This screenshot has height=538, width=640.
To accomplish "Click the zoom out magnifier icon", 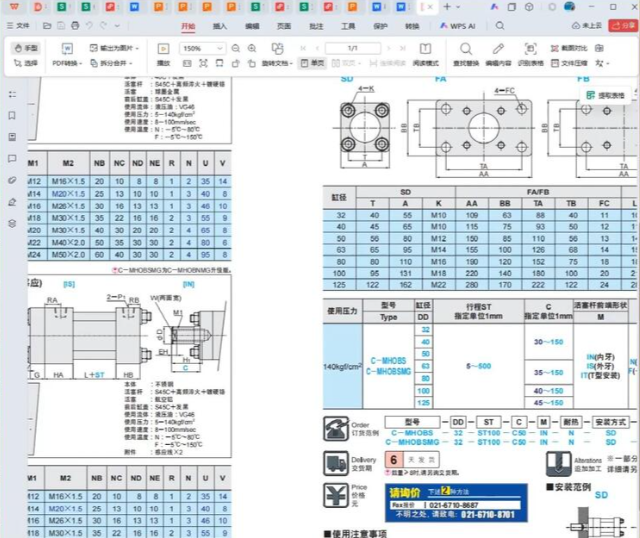I will click(236, 49).
